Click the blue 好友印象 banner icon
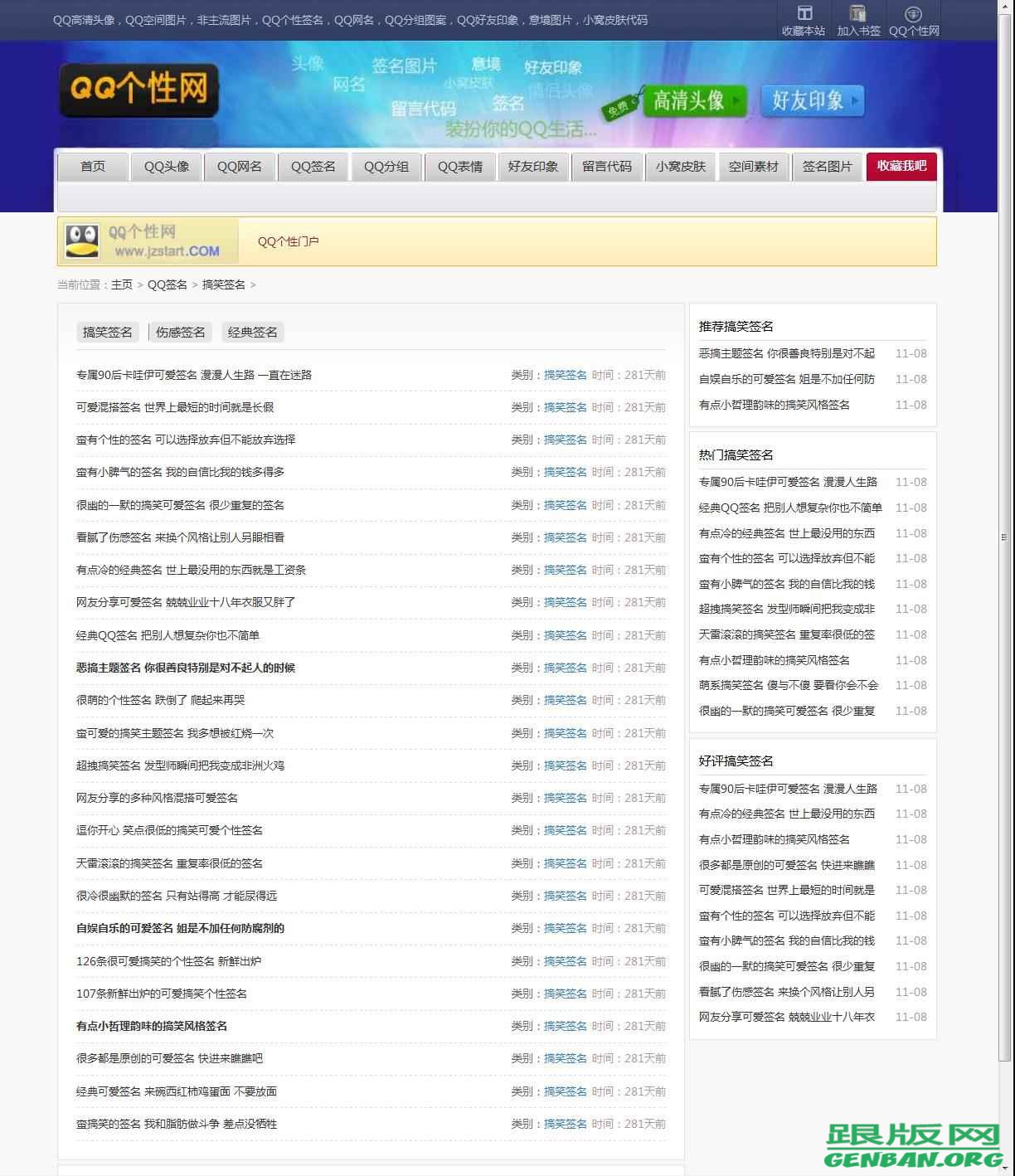Image resolution: width=1015 pixels, height=1176 pixels. click(812, 100)
